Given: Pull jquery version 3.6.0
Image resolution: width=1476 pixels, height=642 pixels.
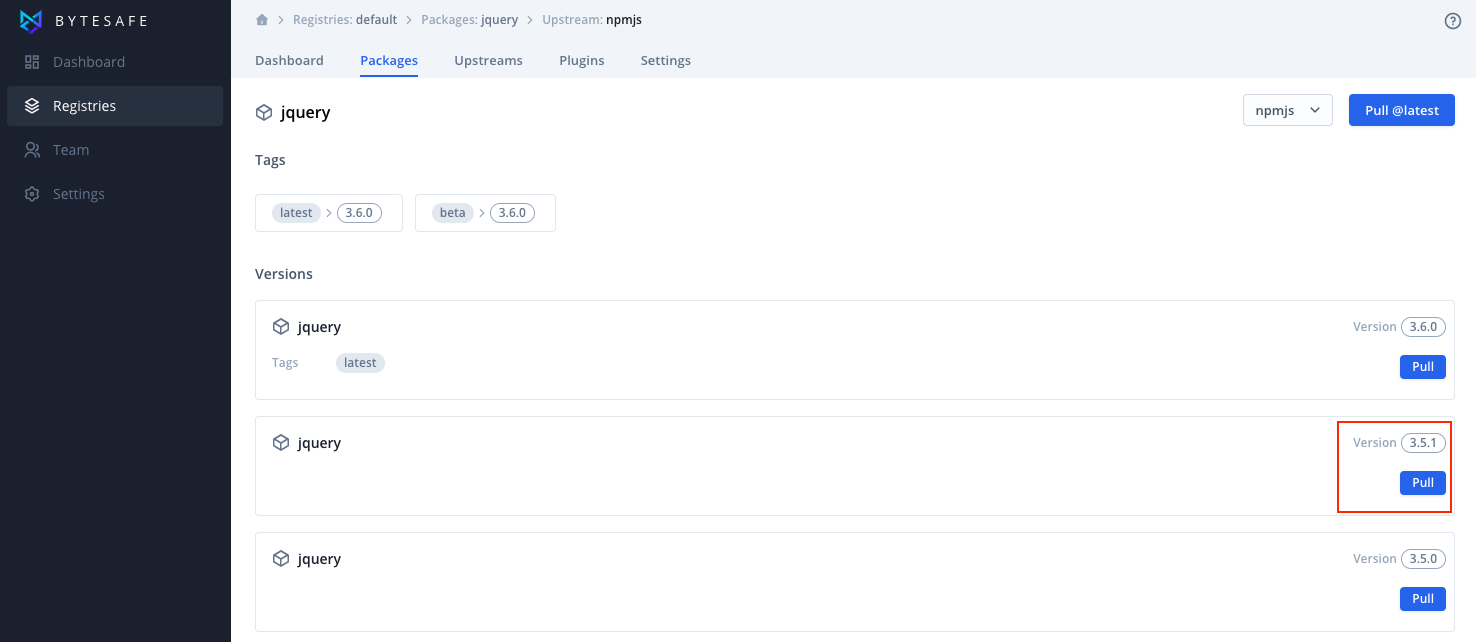Looking at the screenshot, I should [x=1423, y=367].
